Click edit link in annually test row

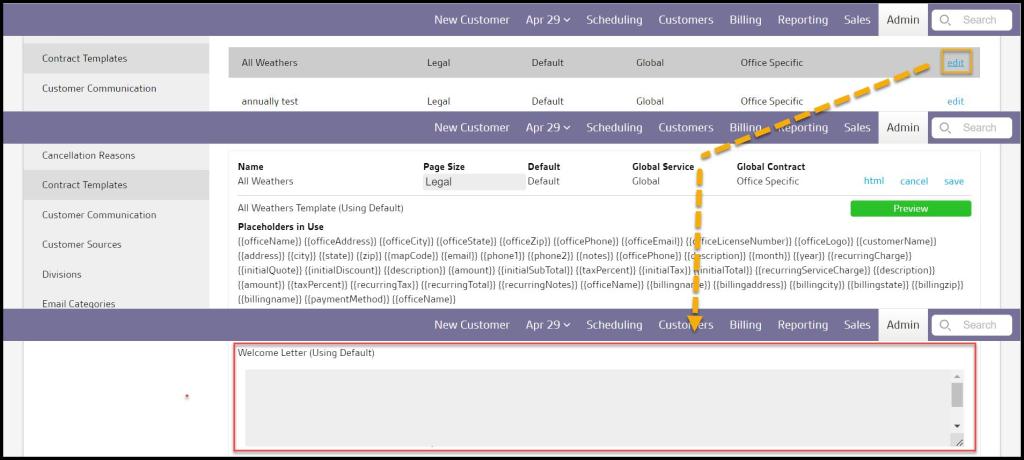955,101
